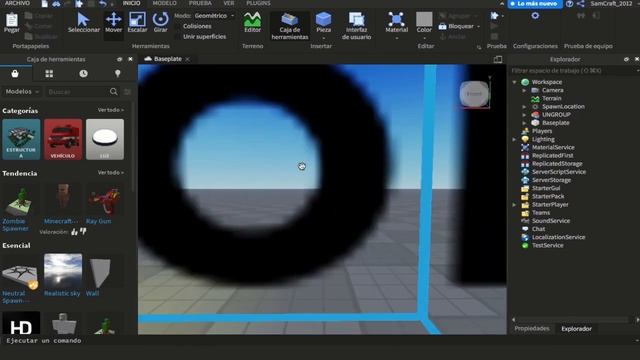Switch to the PRUEBA ribbon tab
640x360 pixels.
pyautogui.click(x=200, y=3)
